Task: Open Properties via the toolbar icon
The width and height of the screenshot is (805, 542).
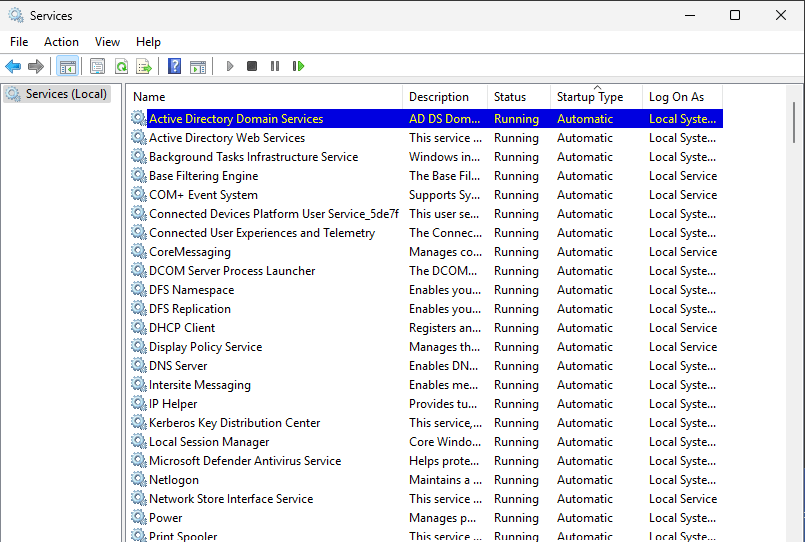Action: point(97,66)
